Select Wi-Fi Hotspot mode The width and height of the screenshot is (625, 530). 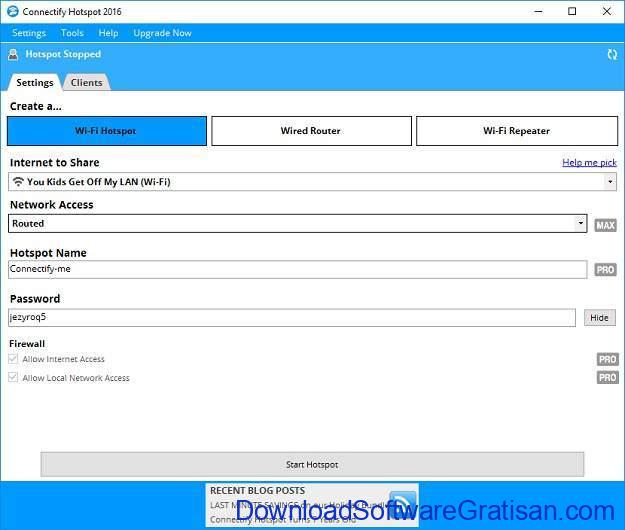click(x=107, y=131)
